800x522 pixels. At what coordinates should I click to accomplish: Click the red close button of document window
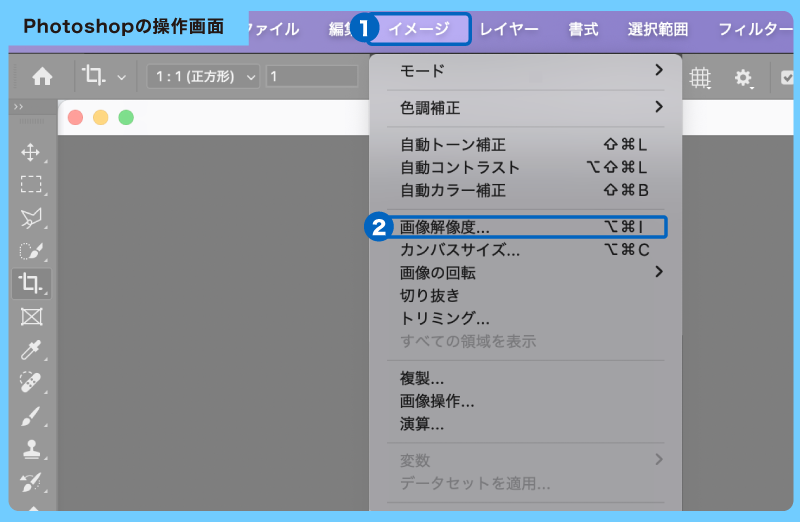coord(76,117)
